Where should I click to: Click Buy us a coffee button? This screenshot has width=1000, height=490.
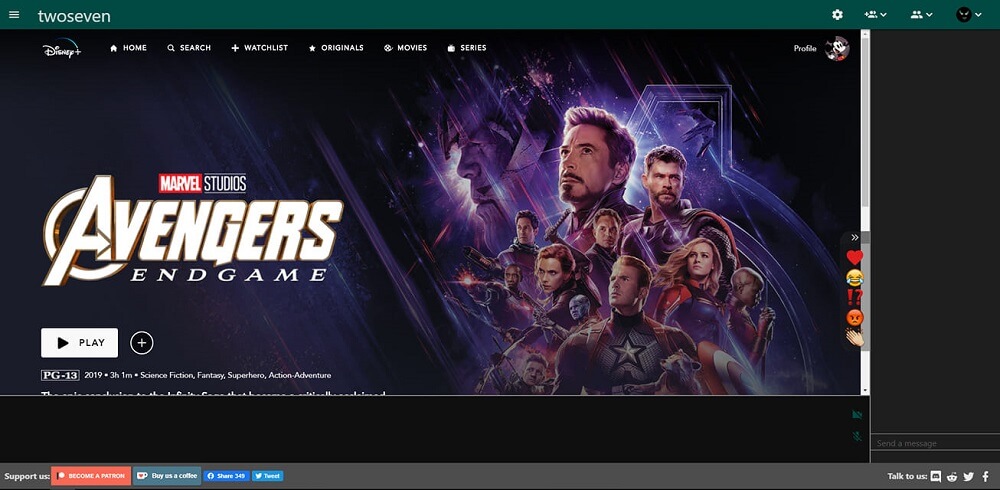click(x=168, y=476)
